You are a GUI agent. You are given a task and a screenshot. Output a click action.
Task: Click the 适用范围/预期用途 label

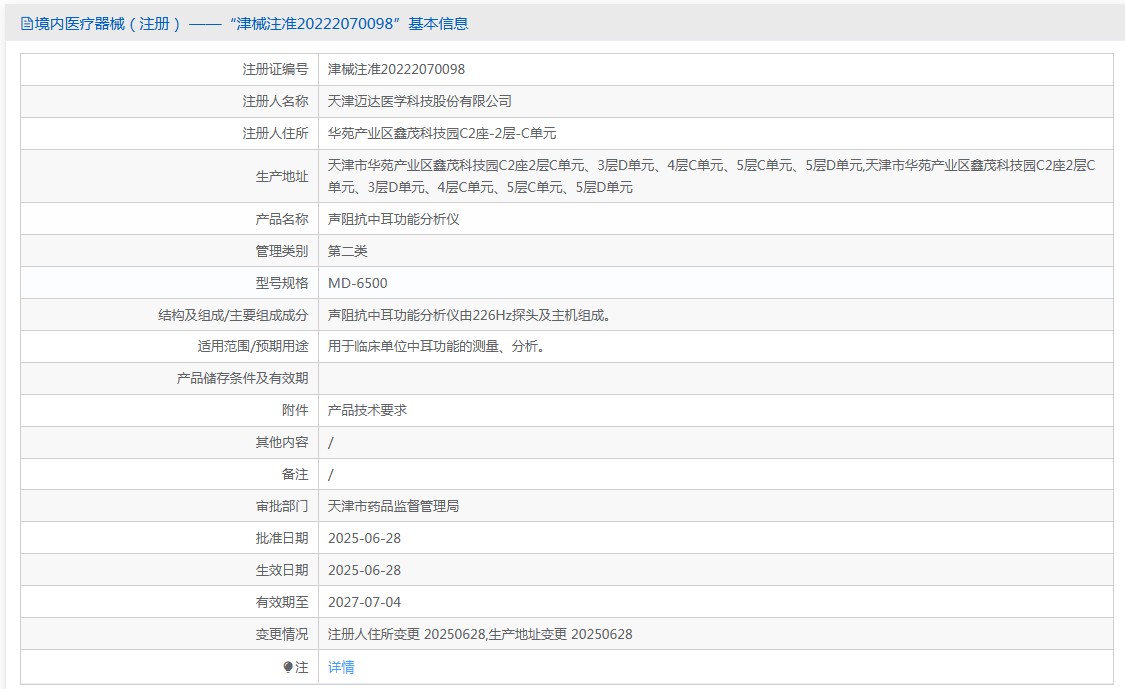point(253,347)
